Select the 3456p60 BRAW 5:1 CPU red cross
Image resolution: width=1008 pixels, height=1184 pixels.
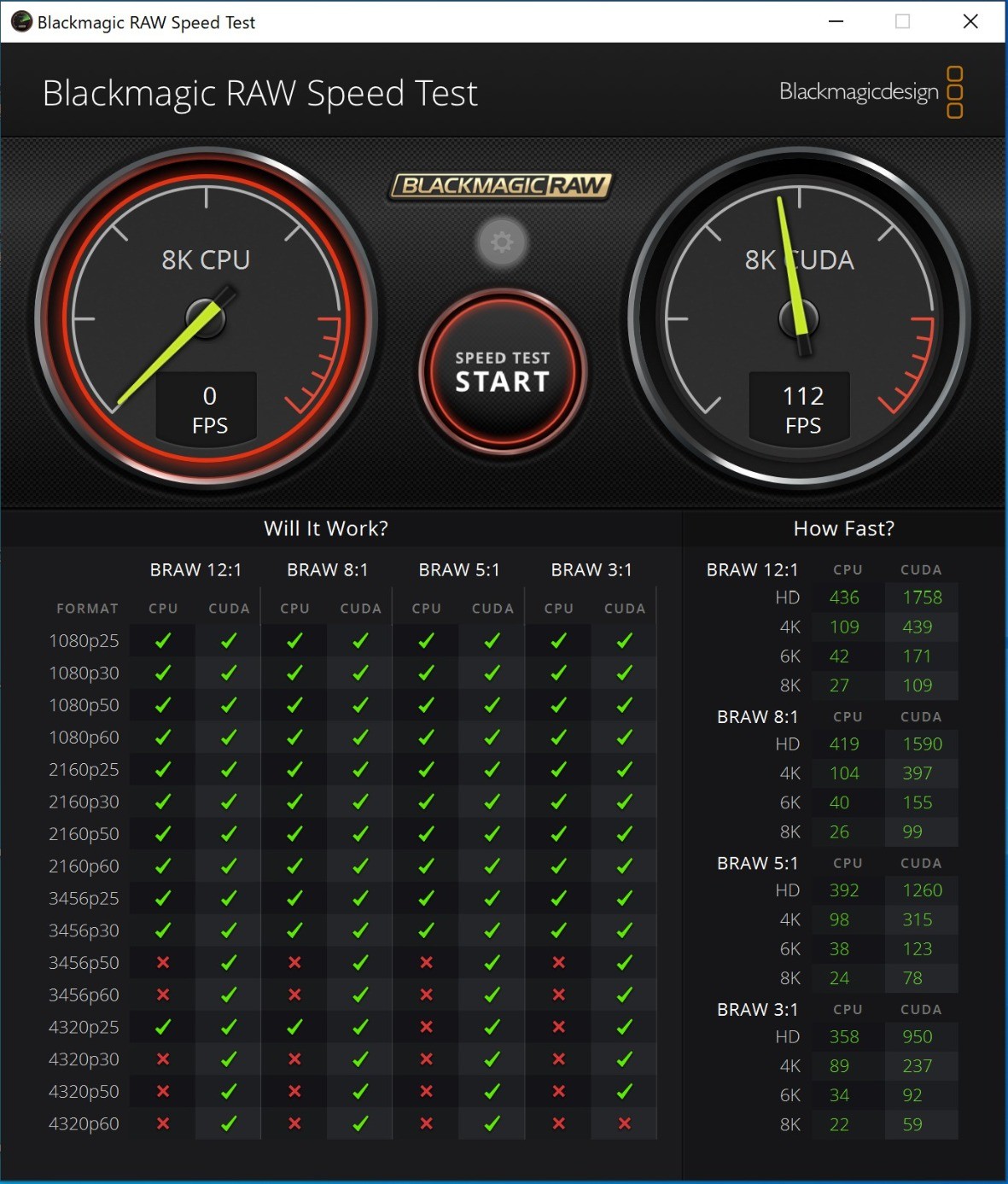click(x=427, y=994)
